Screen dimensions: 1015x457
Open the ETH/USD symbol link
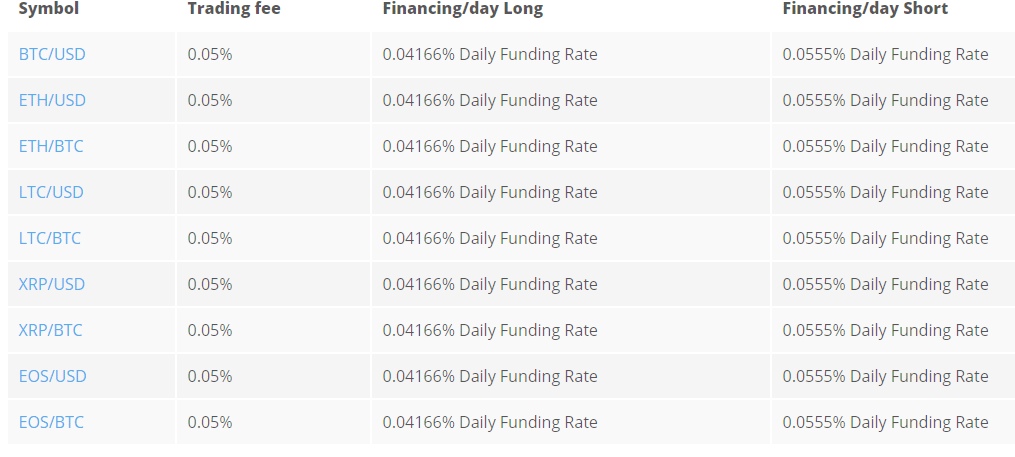point(52,100)
